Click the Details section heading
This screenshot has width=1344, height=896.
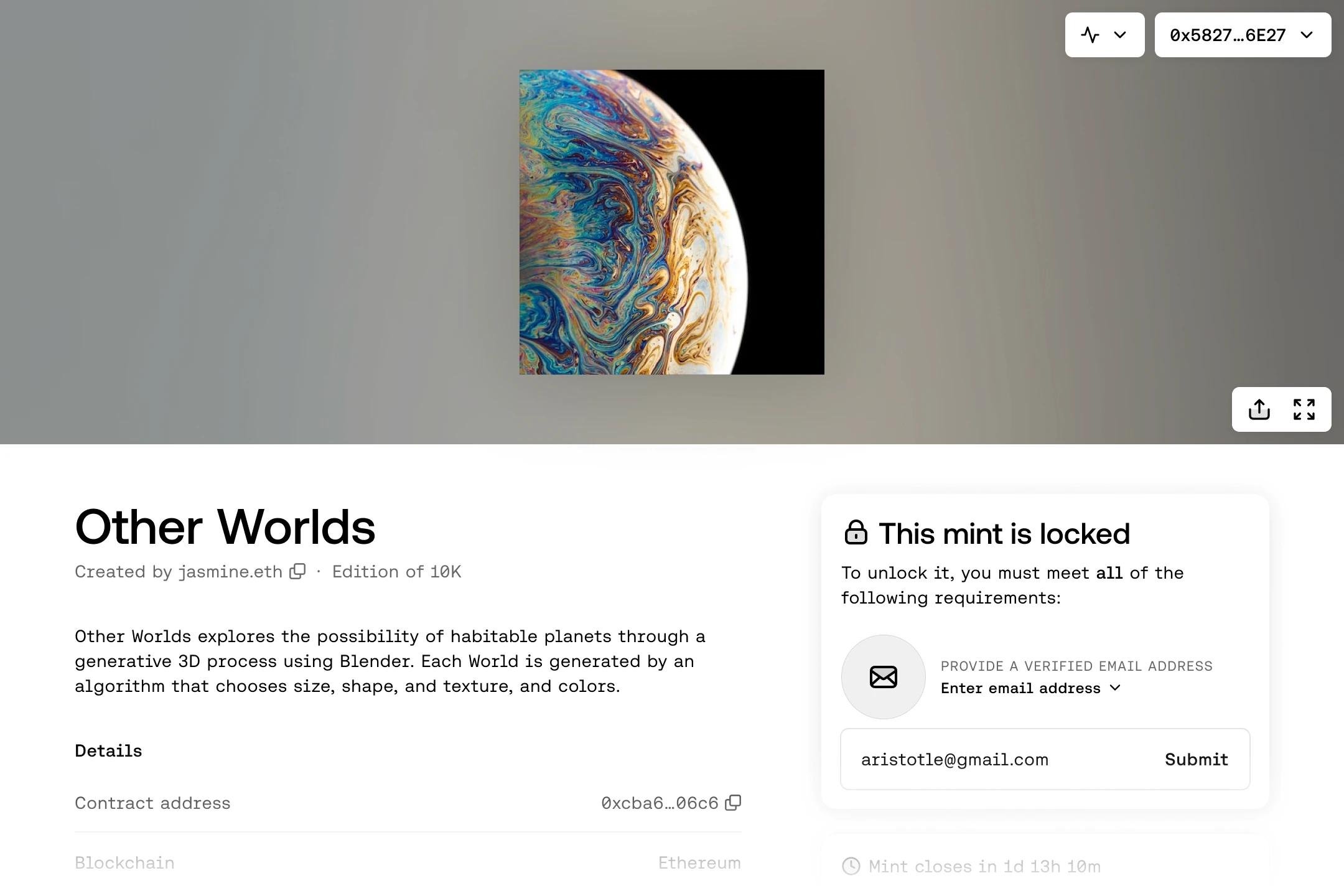click(x=108, y=750)
